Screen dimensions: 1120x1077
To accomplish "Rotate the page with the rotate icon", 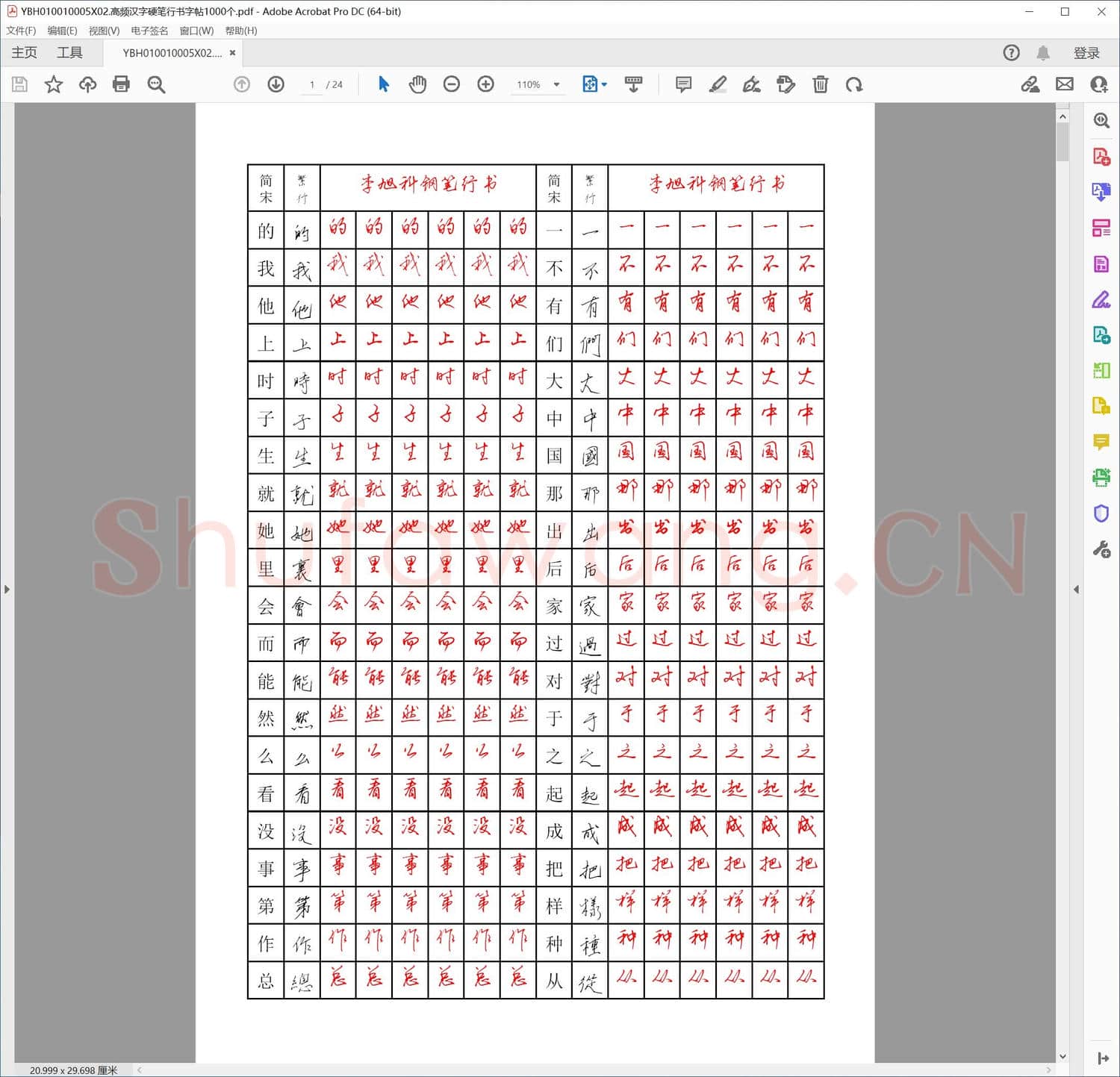I will click(854, 84).
